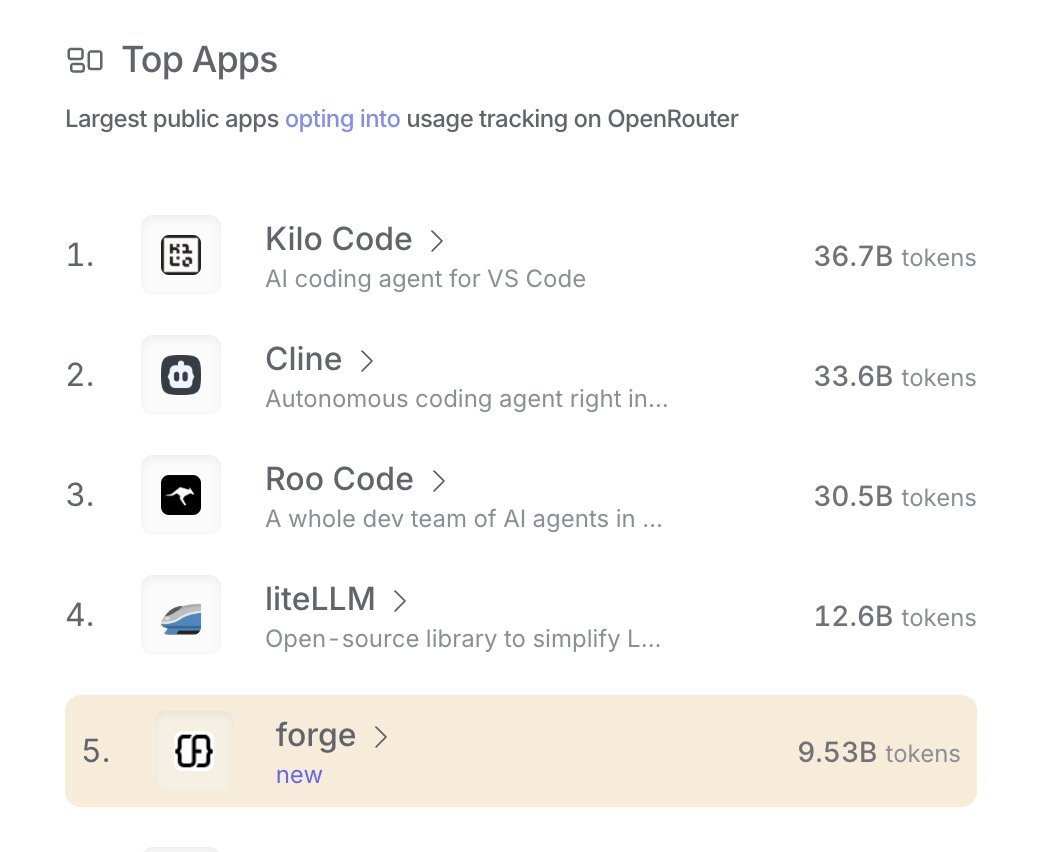Expand chevron next to Roo Code
The width and height of the screenshot is (1050, 852).
pos(439,480)
